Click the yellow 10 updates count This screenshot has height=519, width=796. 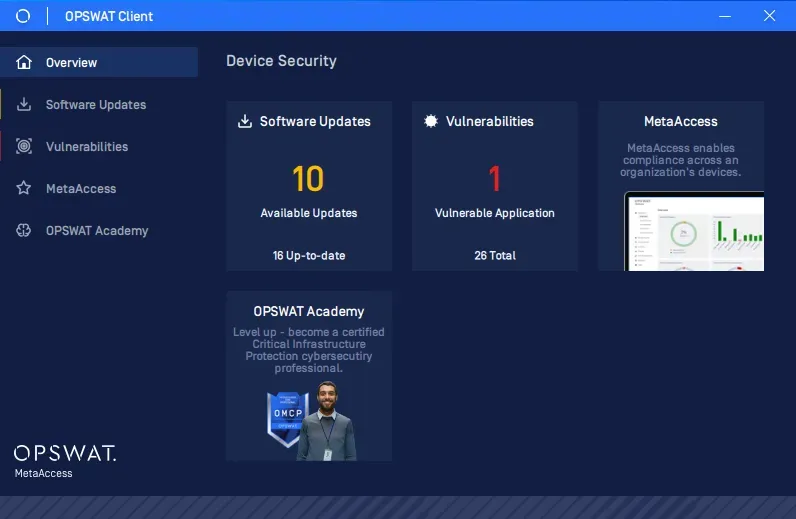click(308, 179)
